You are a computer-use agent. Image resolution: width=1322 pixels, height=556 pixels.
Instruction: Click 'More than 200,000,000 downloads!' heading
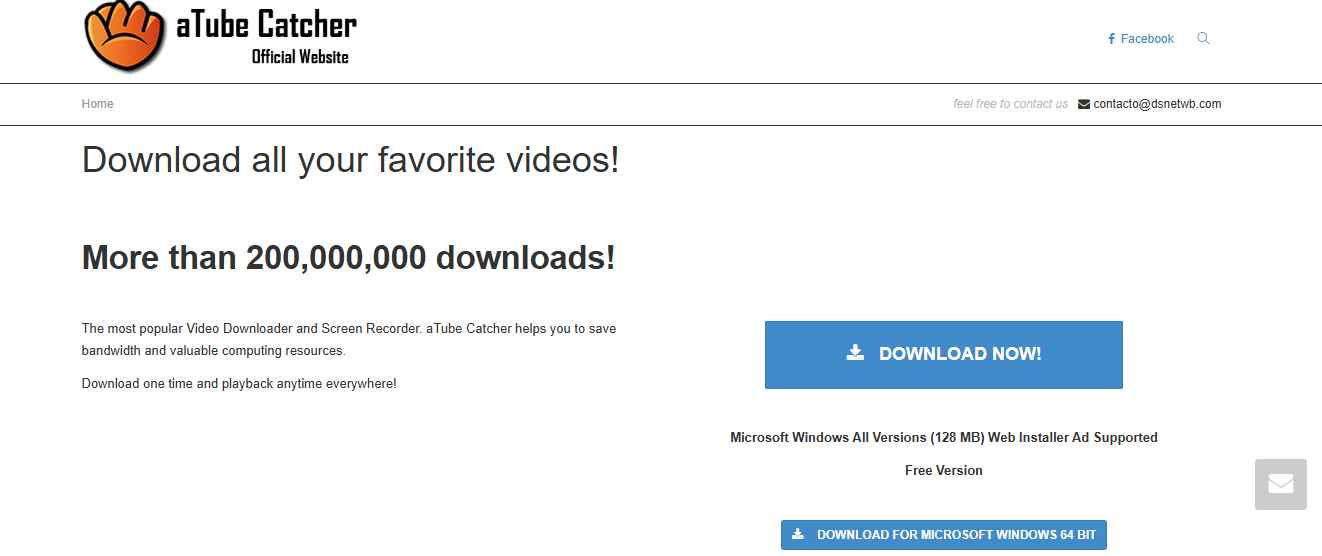pos(348,258)
